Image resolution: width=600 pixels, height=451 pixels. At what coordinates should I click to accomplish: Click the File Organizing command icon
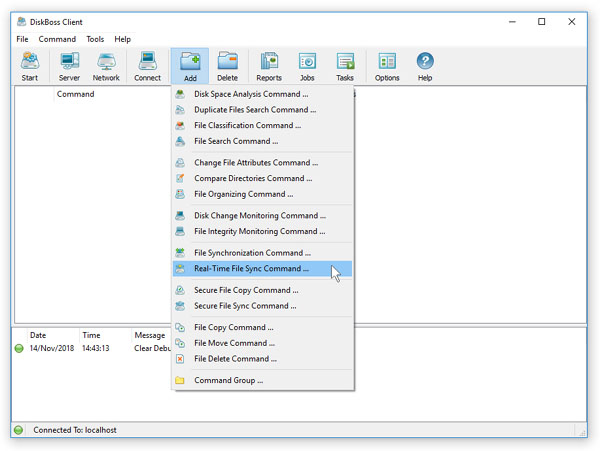point(180,194)
